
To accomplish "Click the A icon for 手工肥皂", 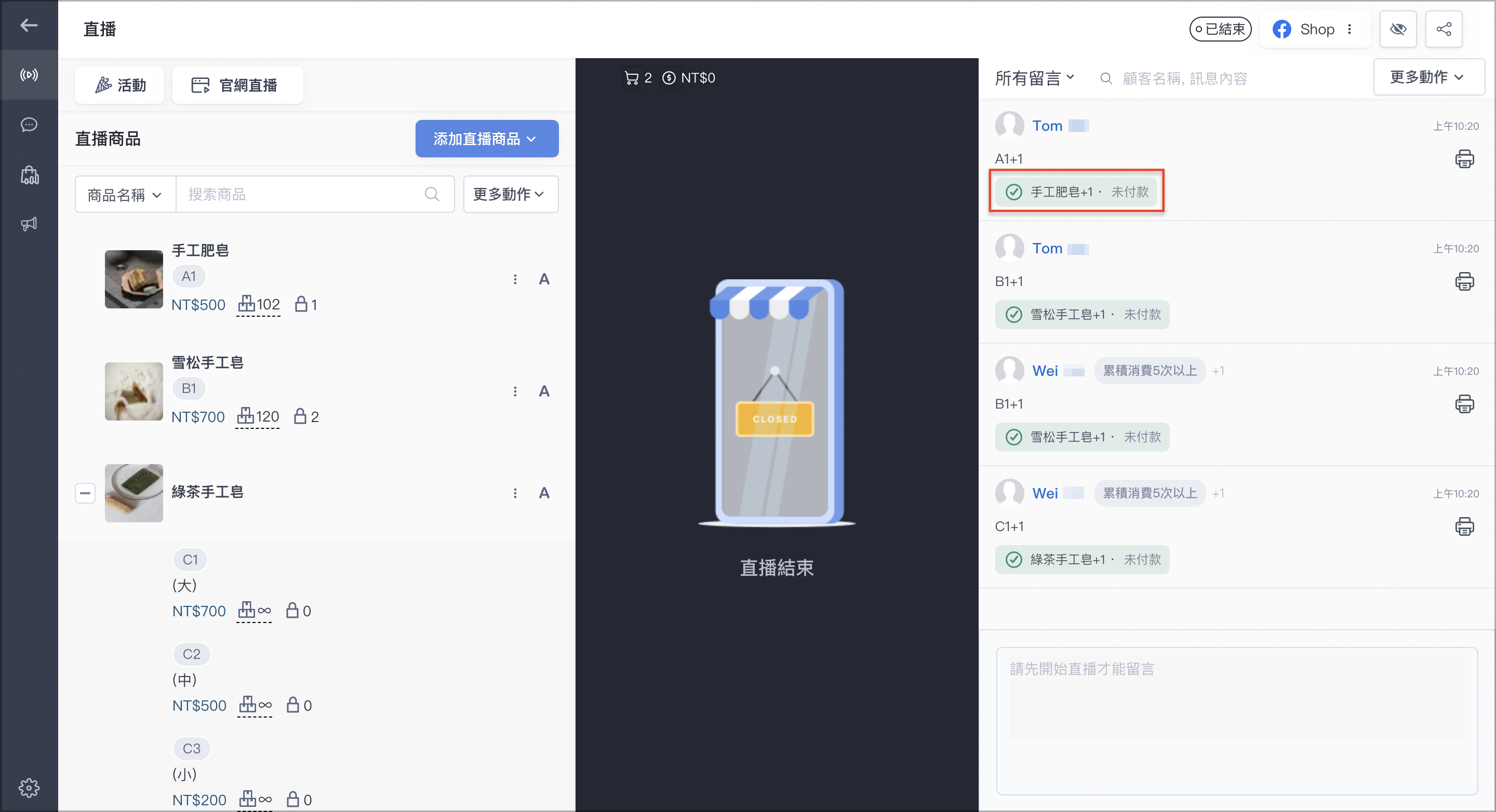I will tap(543, 279).
